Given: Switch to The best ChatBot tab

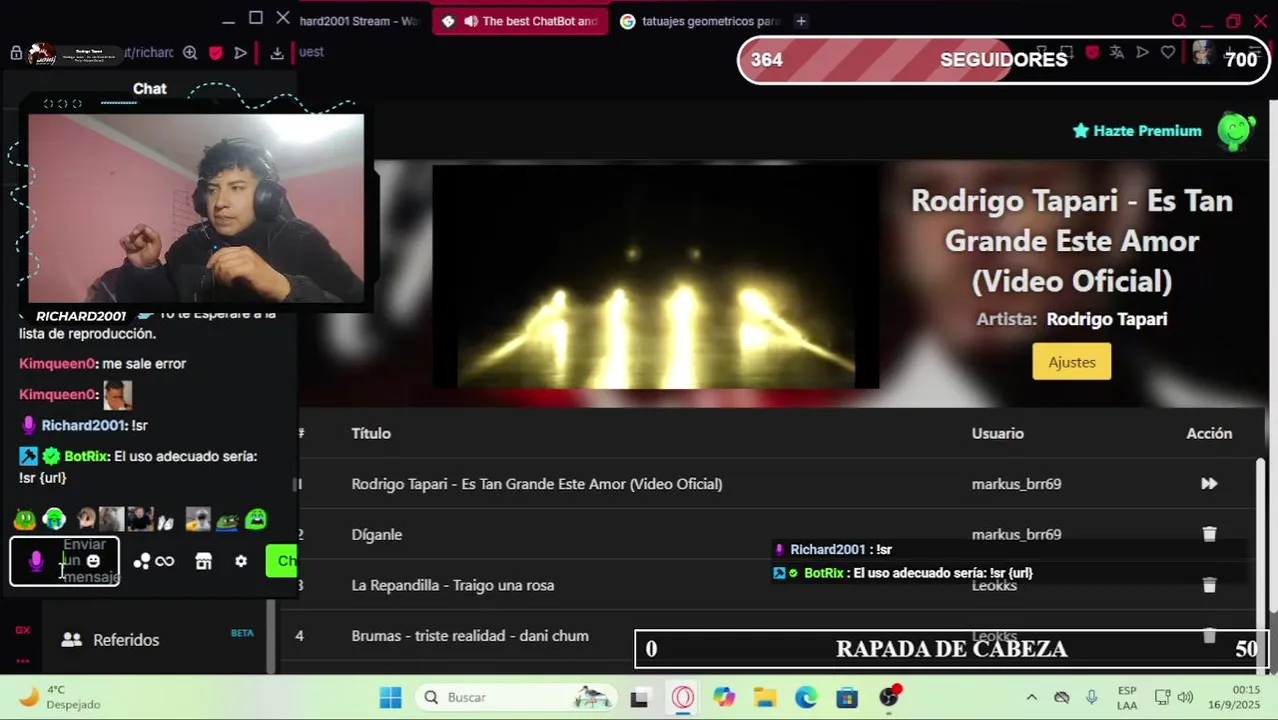Looking at the screenshot, I should [x=520, y=21].
